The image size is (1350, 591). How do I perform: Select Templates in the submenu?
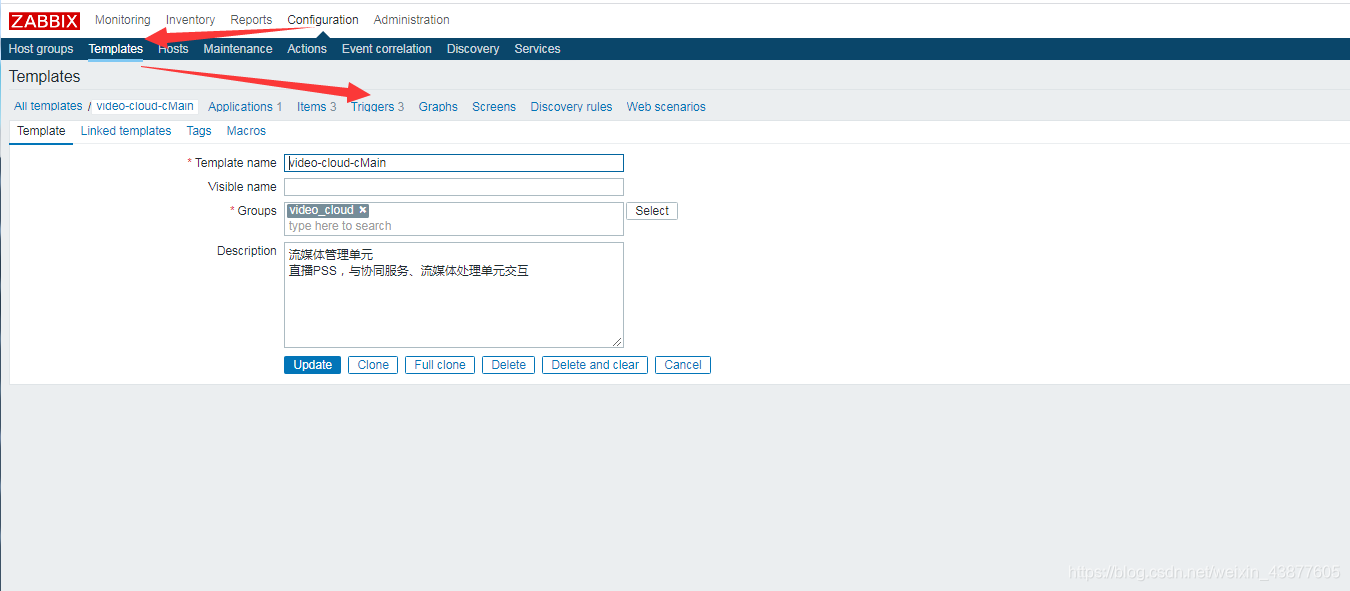(116, 49)
